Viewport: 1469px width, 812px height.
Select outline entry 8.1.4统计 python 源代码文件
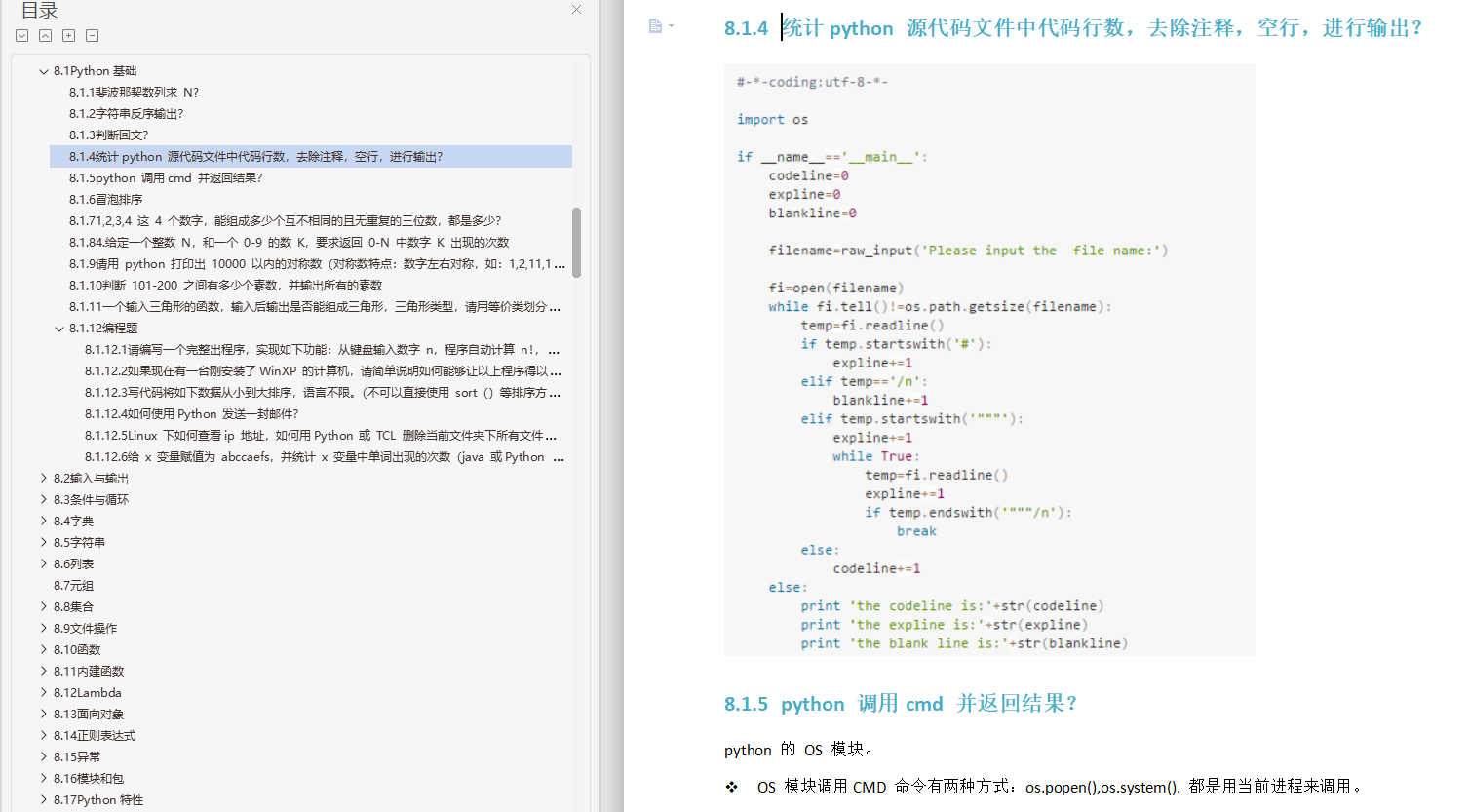coord(311,157)
